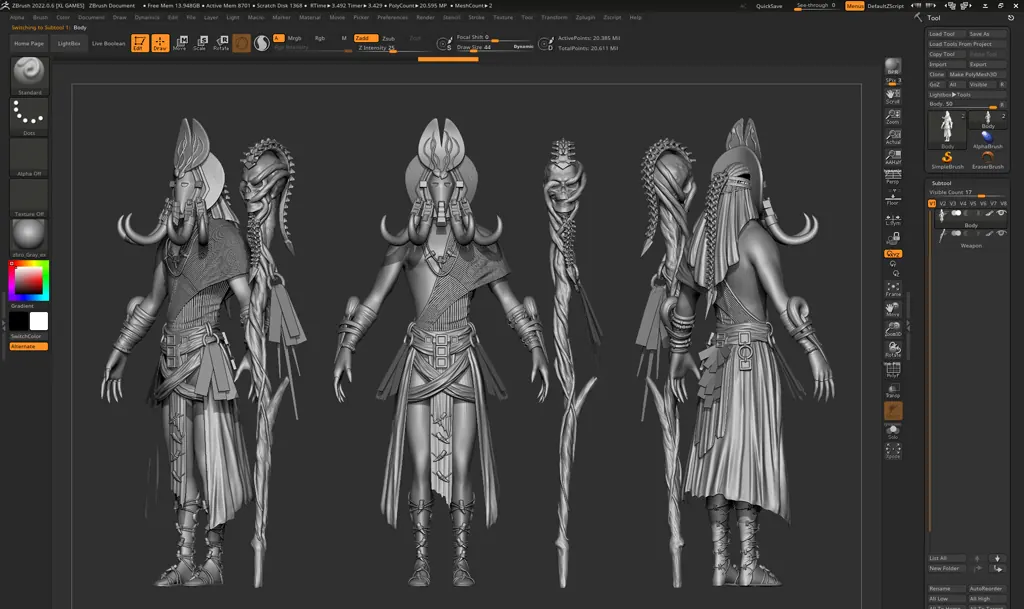Open the Alpha Off selector
The width and height of the screenshot is (1024, 609).
click(x=29, y=157)
